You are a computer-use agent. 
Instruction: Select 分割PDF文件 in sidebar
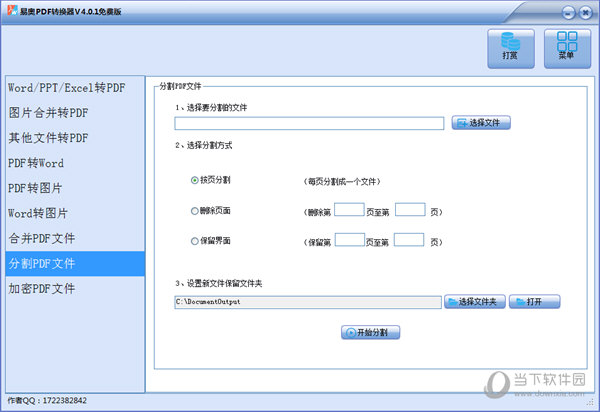click(x=75, y=264)
